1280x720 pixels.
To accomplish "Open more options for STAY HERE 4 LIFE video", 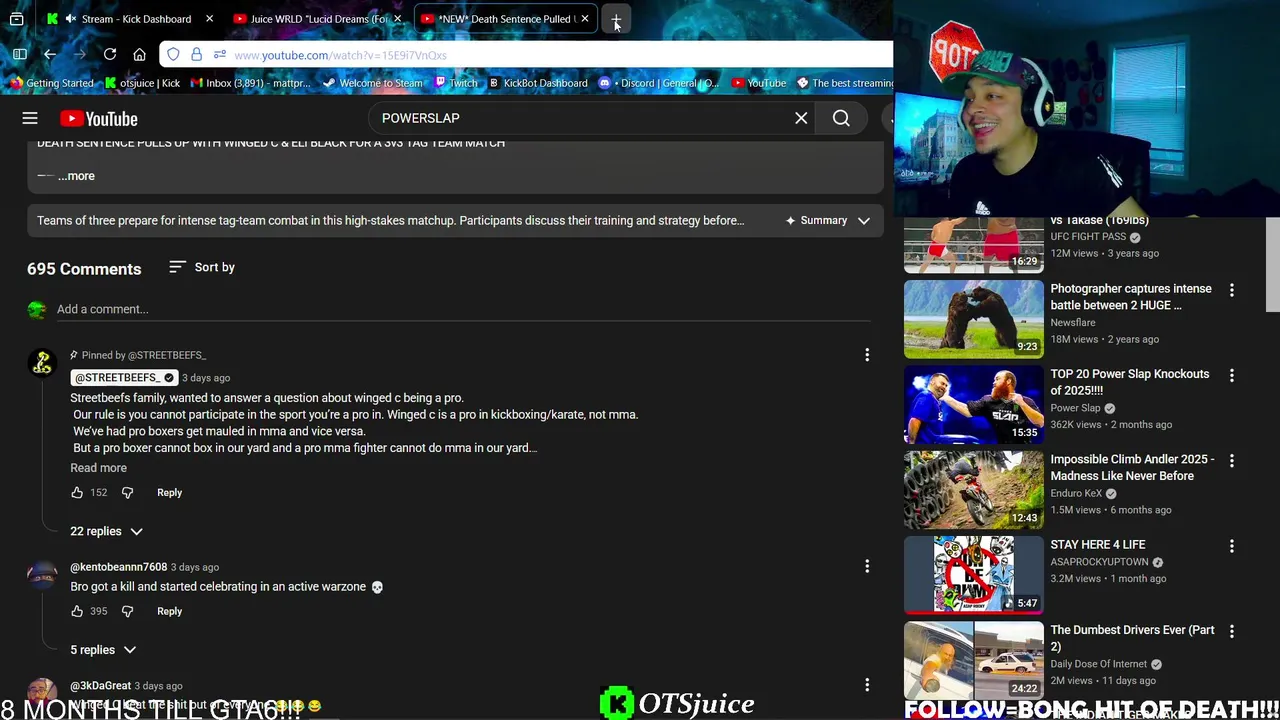I will 1232,546.
